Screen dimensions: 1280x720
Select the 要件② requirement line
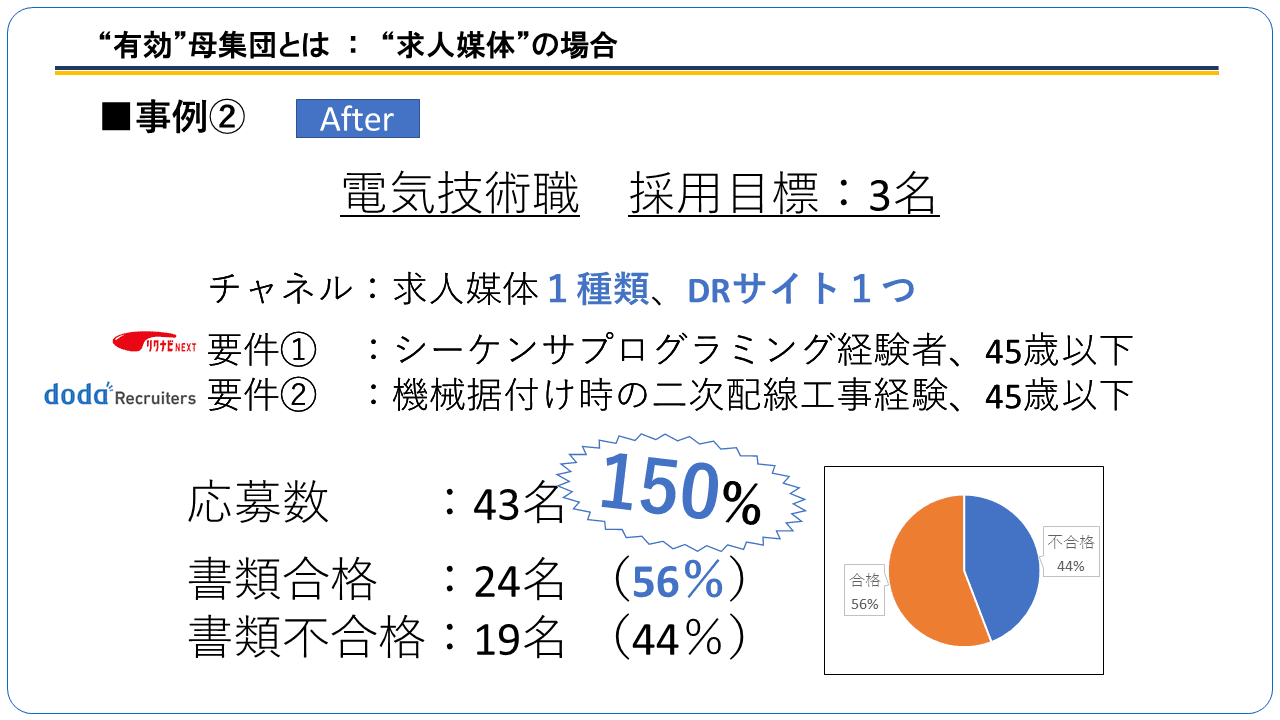pos(669,396)
